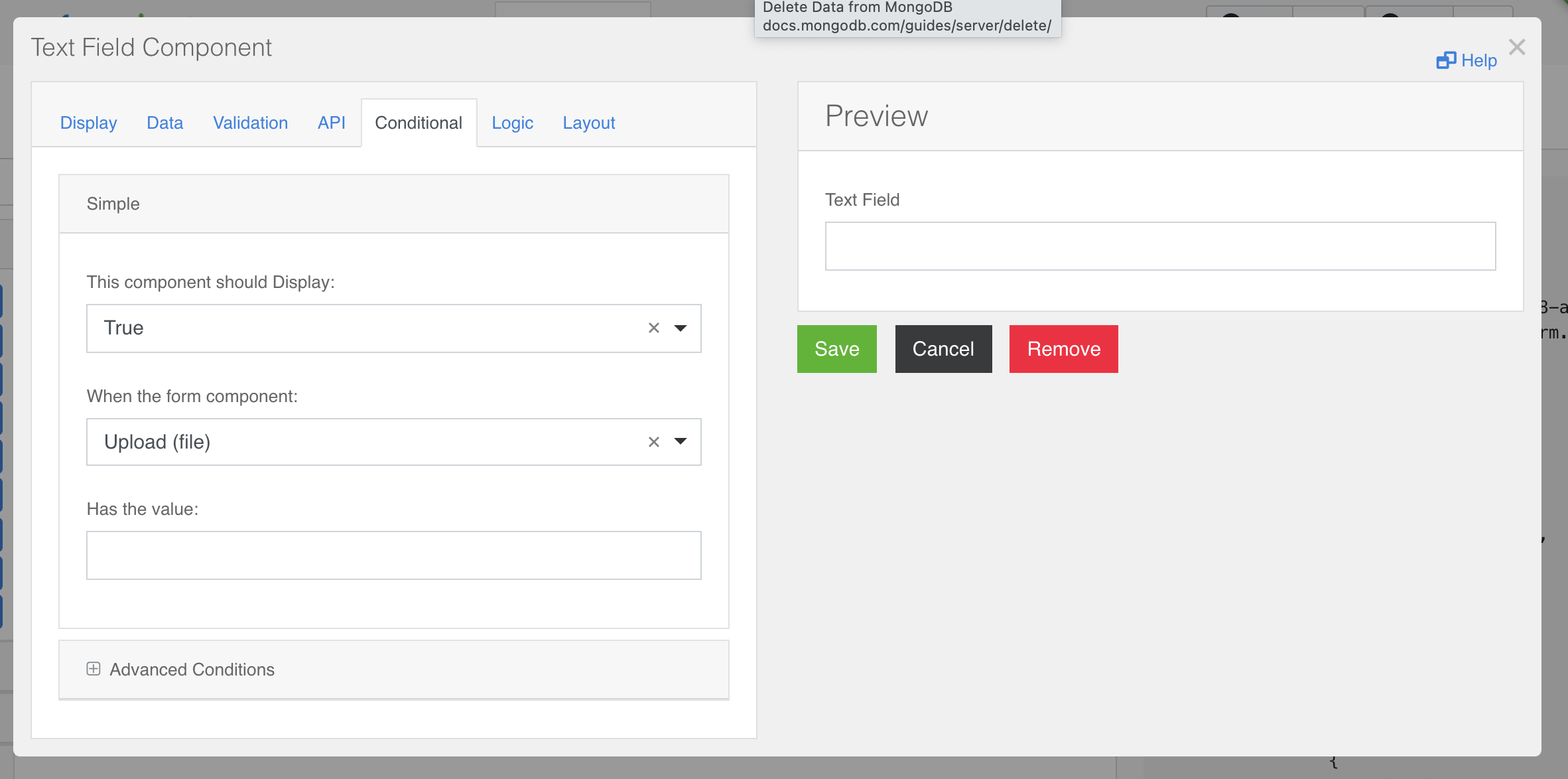Viewport: 1568px width, 779px height.
Task: Clear the "True" display selection with the × icon
Action: 653,328
